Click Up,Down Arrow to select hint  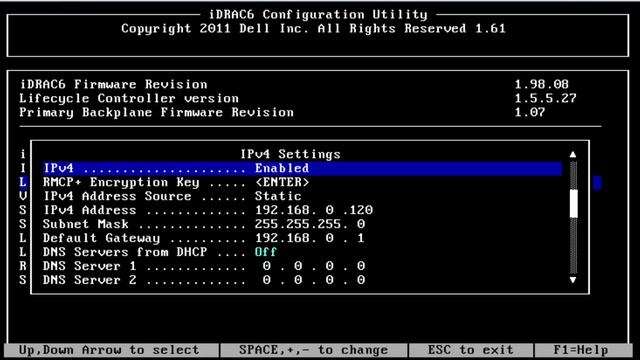coord(109,350)
